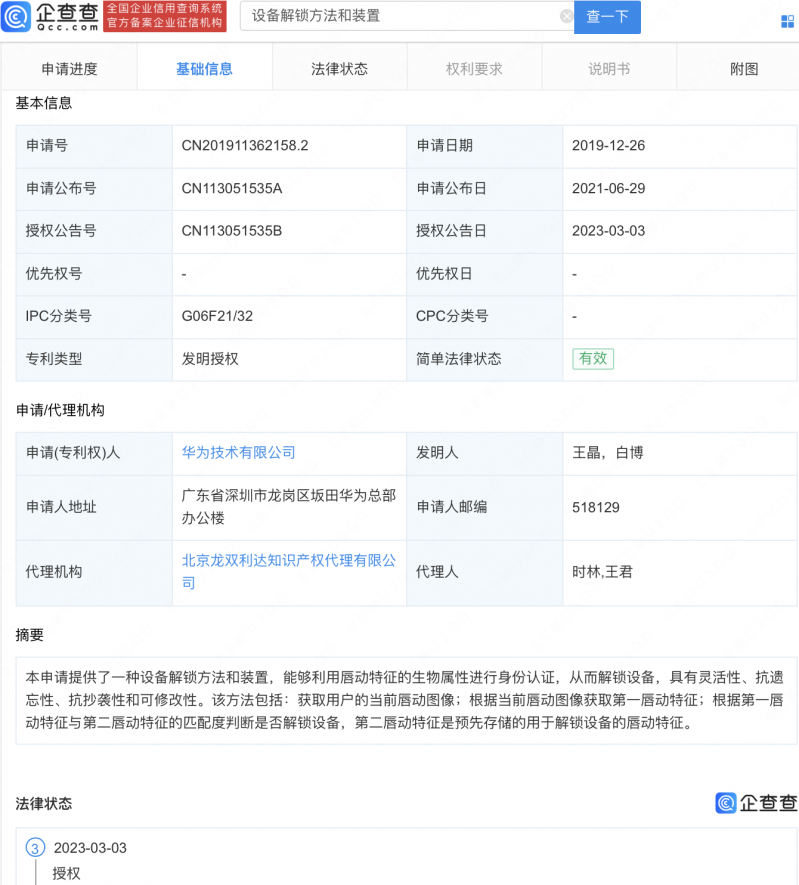The height and width of the screenshot is (885, 799).
Task: Click the timeline date 2023-03-03
Action: (x=90, y=848)
